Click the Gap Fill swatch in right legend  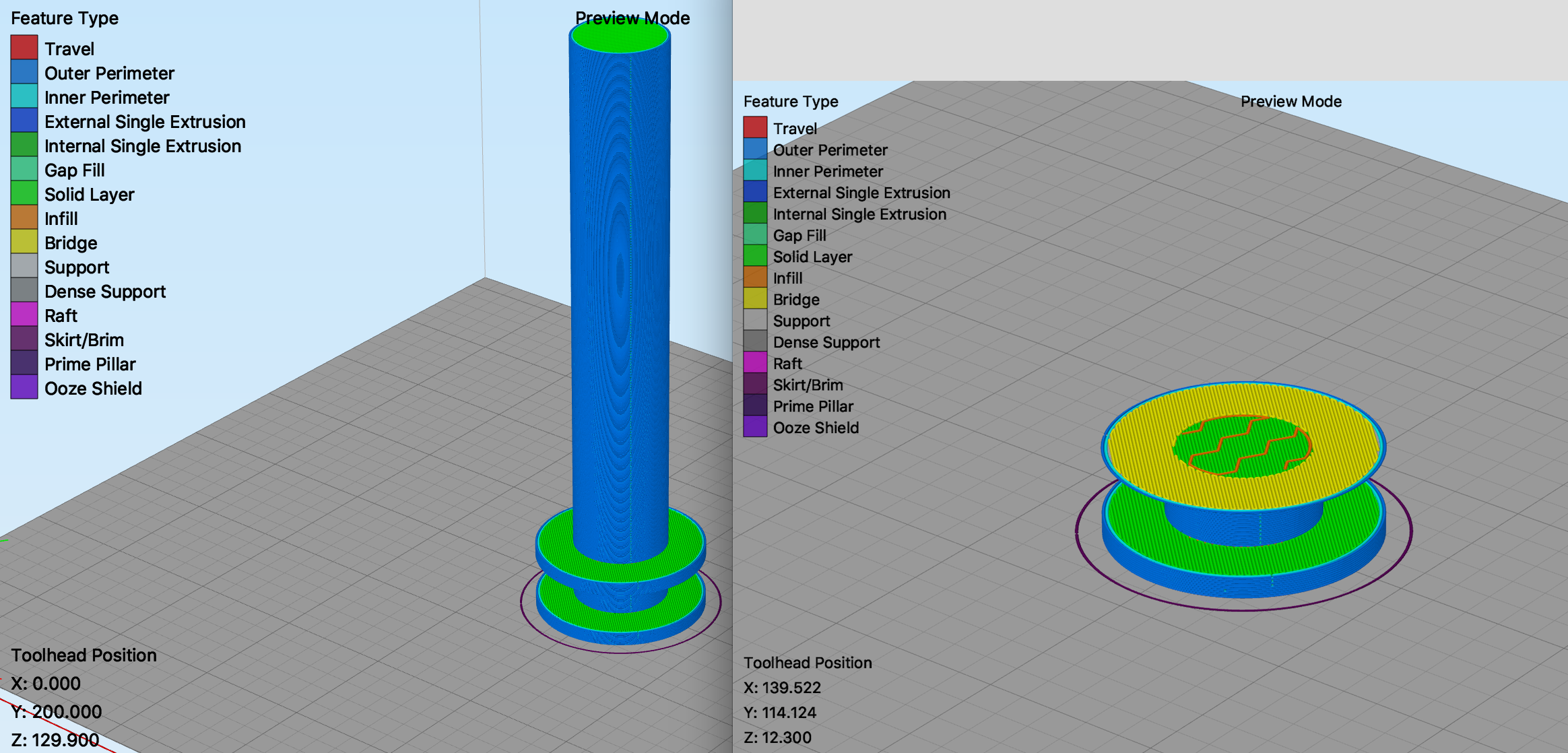(x=755, y=234)
